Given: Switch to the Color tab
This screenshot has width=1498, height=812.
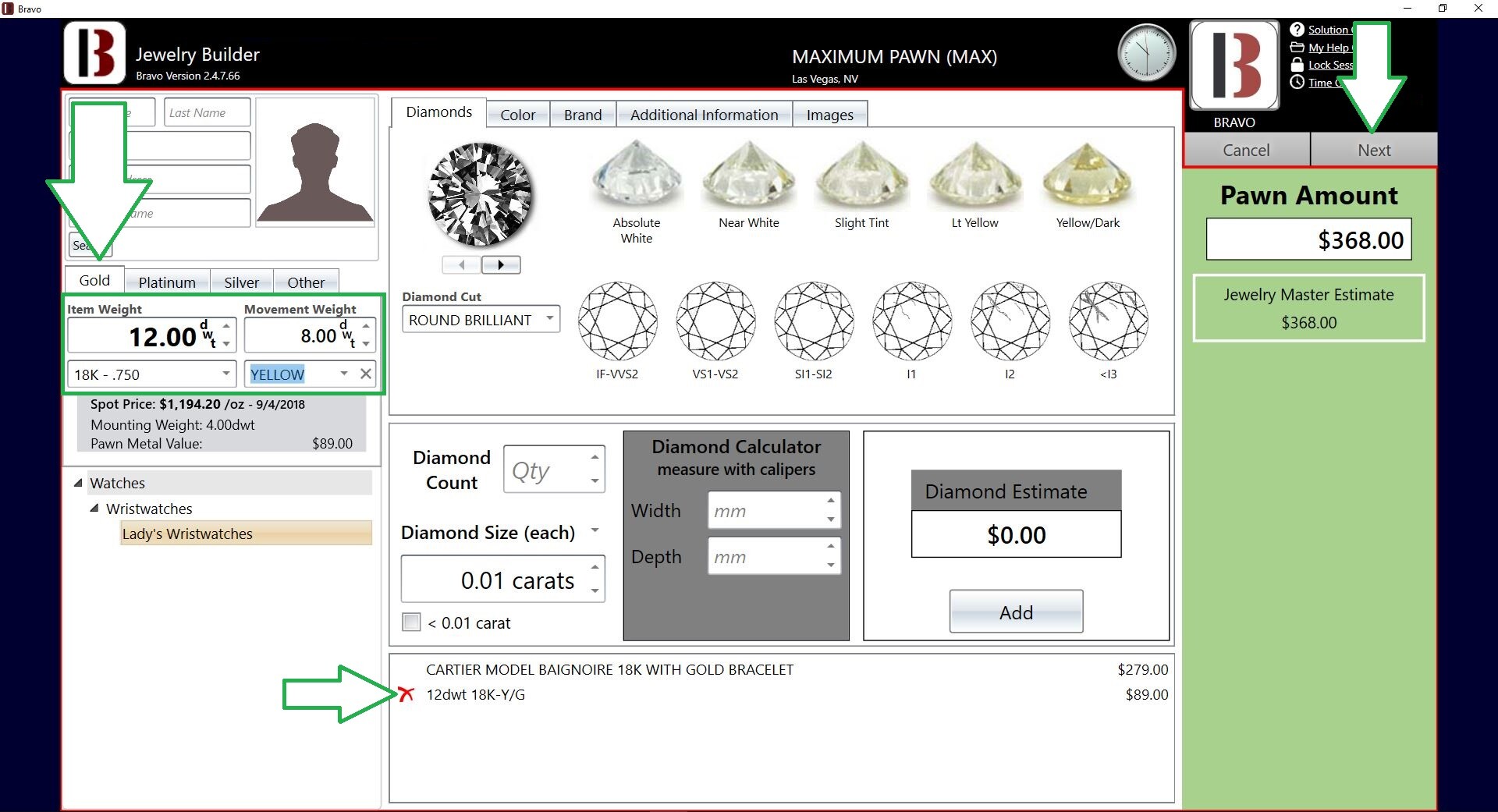Looking at the screenshot, I should (x=517, y=115).
